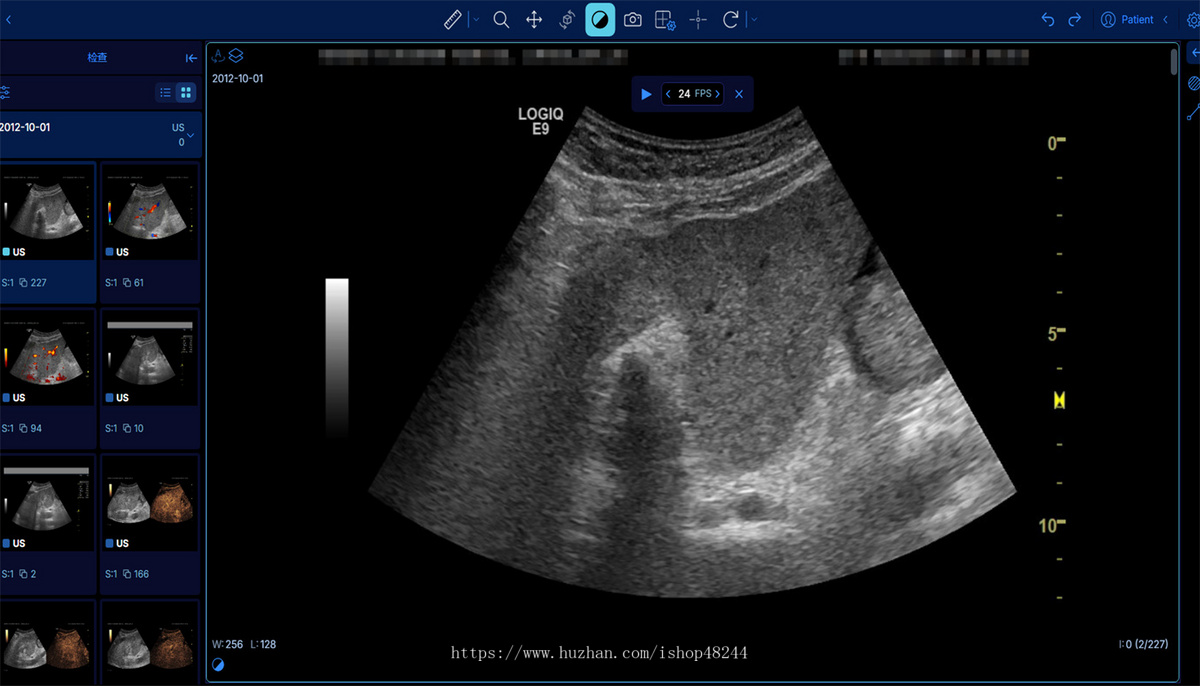Activate the zoom magnifier tool
The image size is (1200, 686).
tap(501, 19)
